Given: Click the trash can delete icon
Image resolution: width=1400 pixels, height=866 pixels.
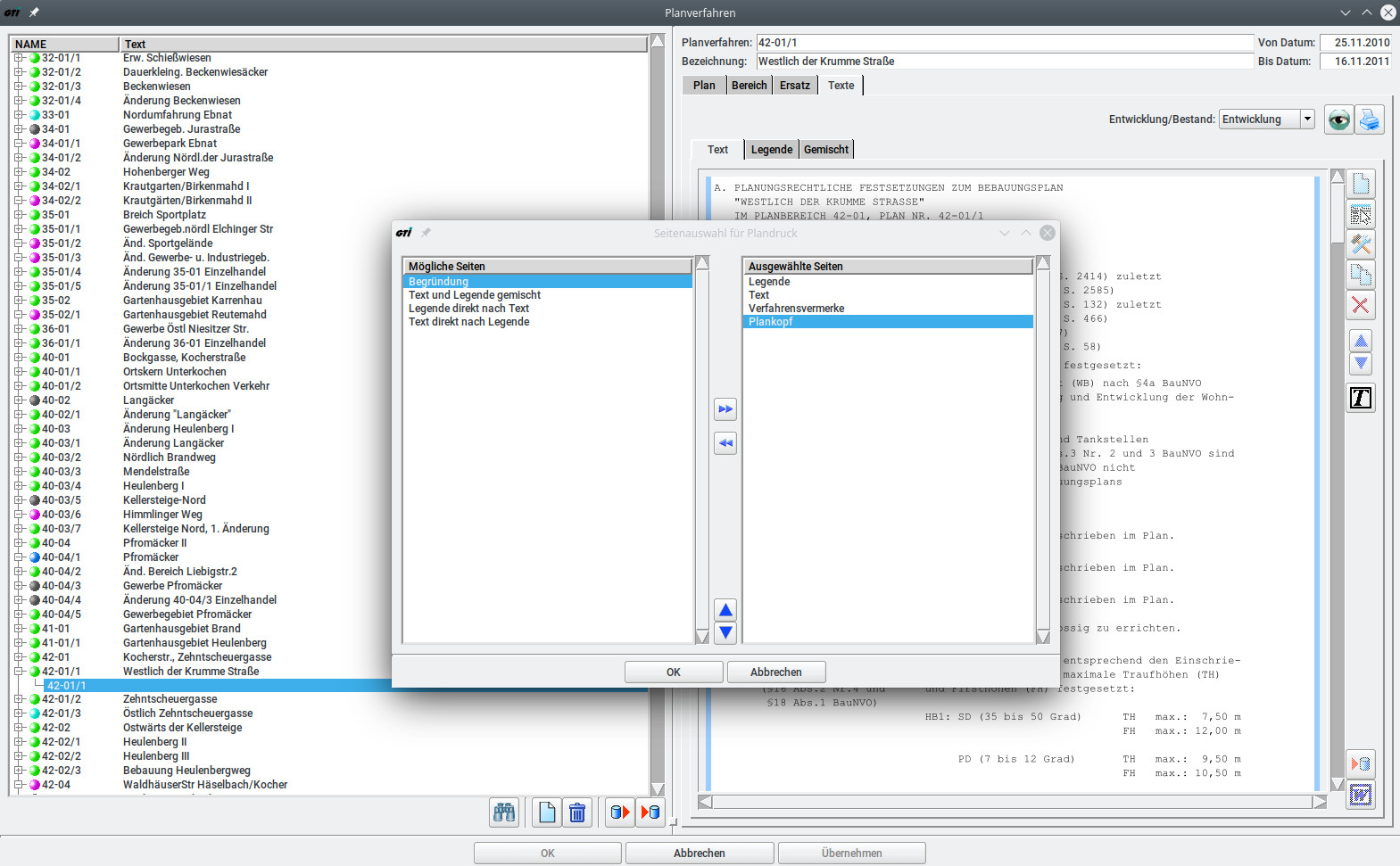Looking at the screenshot, I should tap(577, 812).
